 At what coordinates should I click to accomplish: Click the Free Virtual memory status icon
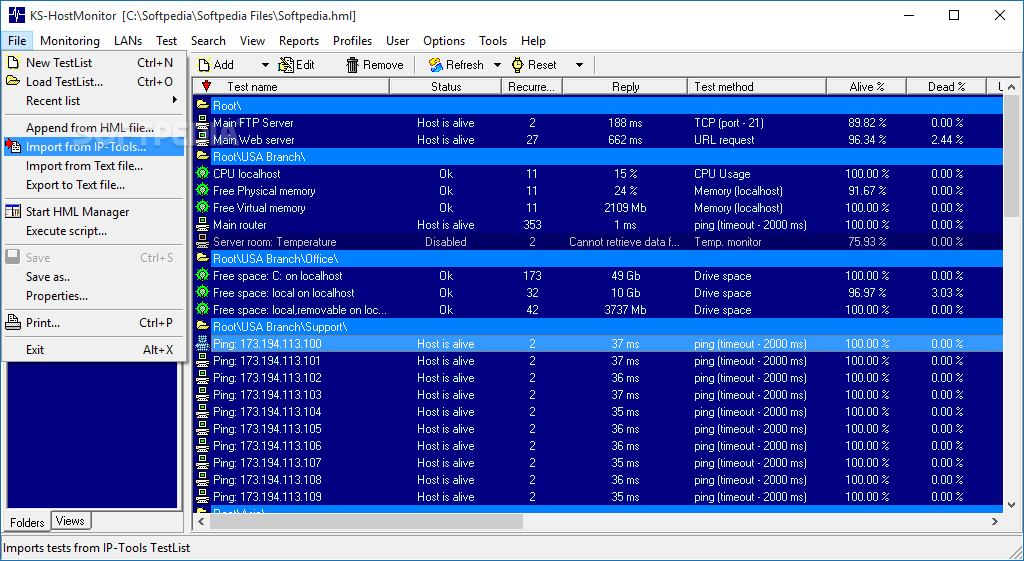coord(202,208)
